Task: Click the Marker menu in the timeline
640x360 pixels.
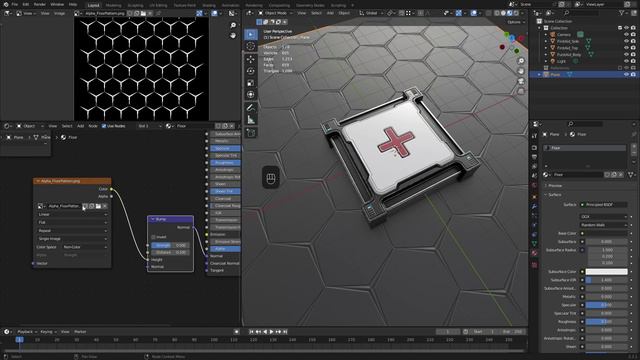Action: (x=80, y=332)
